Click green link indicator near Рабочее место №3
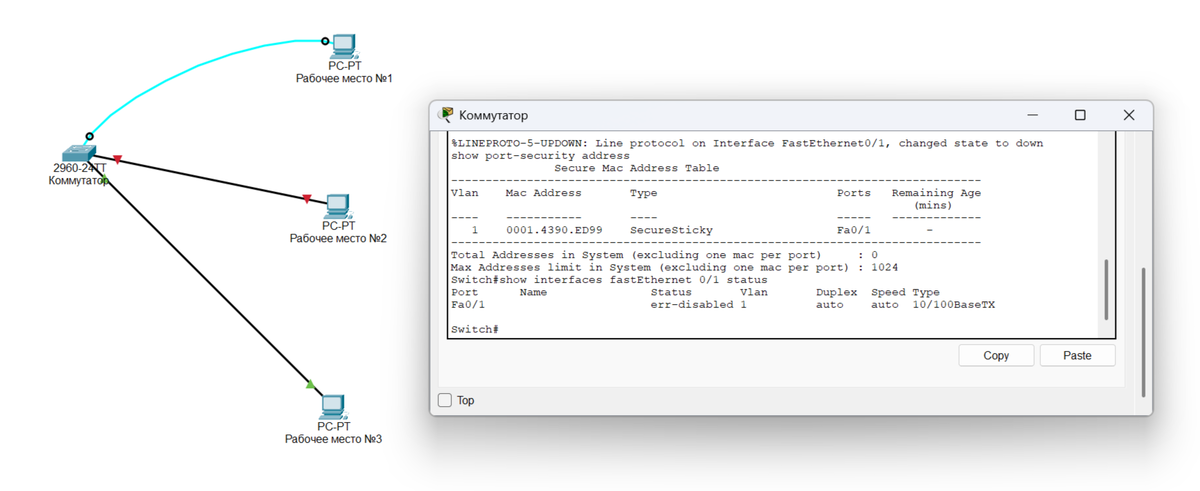 click(310, 383)
